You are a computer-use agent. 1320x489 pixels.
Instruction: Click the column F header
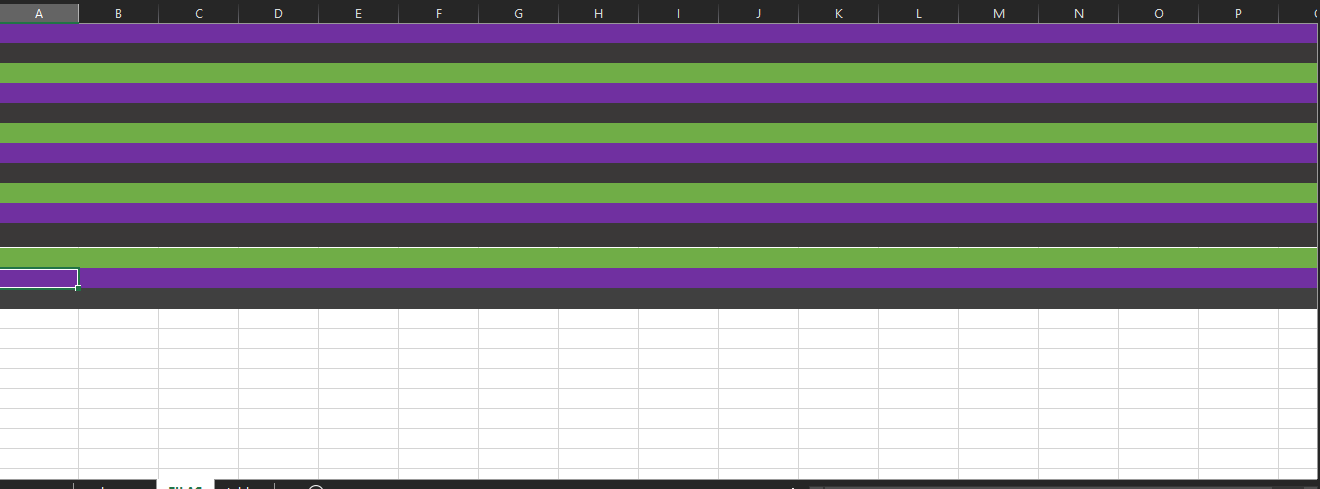[x=438, y=13]
